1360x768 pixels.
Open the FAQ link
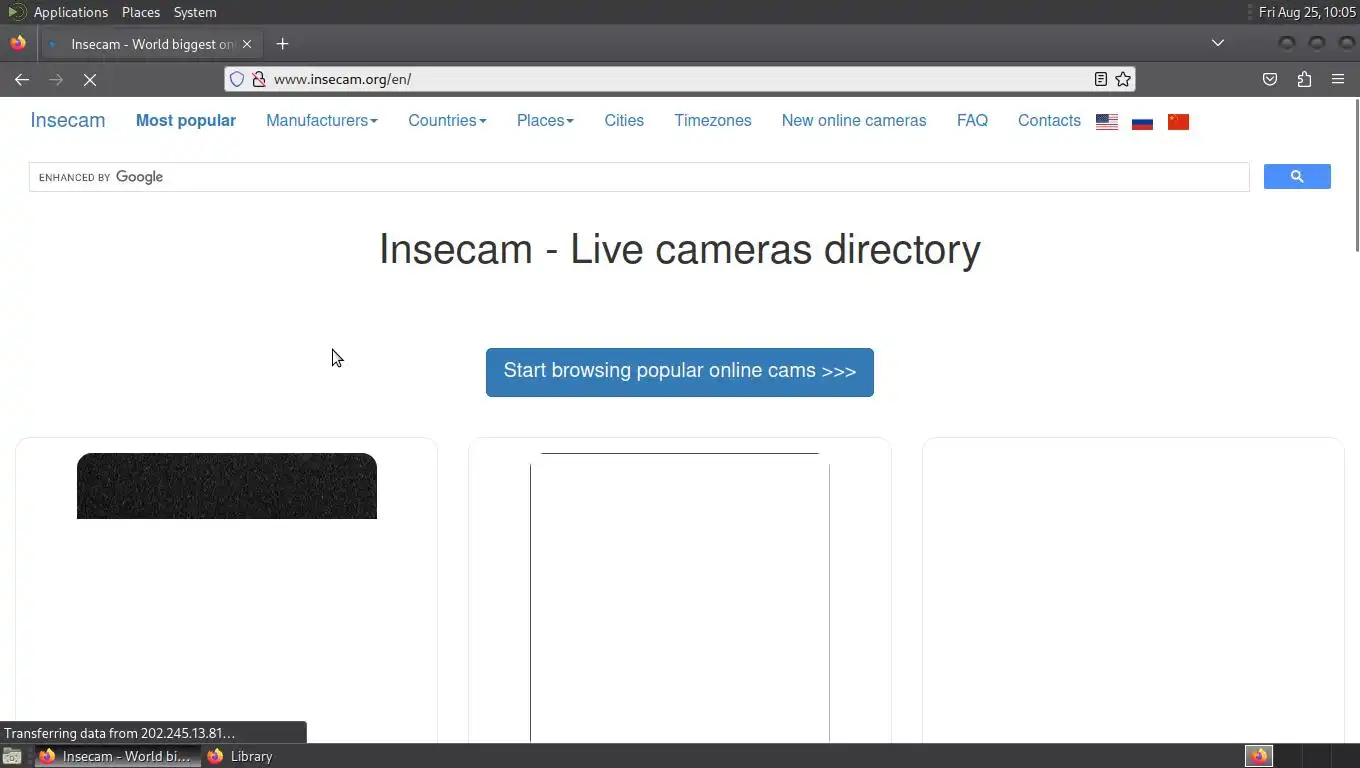[x=972, y=120]
